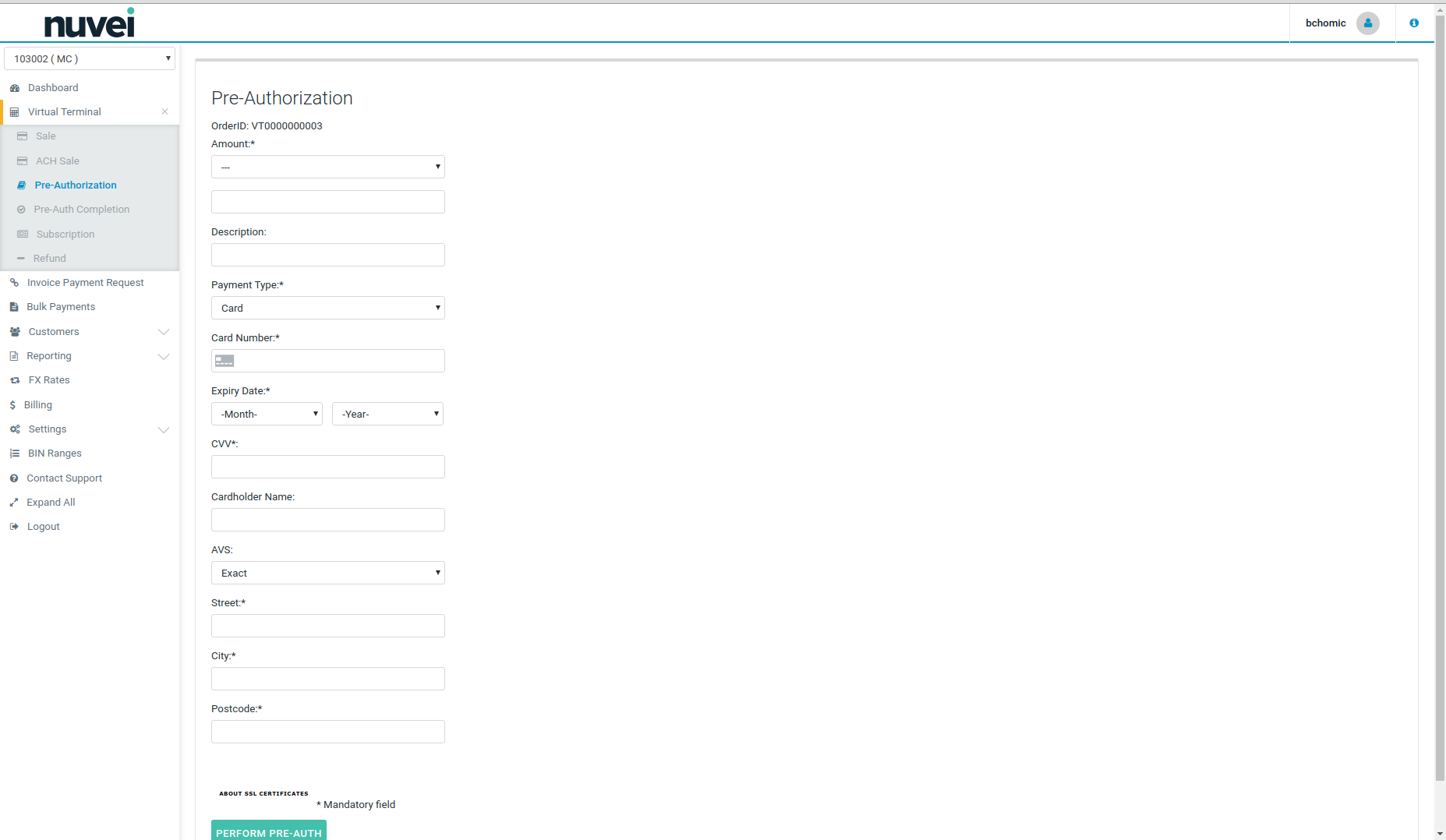The image size is (1446, 840).
Task: Open About SSL Certificates link
Action: (263, 793)
